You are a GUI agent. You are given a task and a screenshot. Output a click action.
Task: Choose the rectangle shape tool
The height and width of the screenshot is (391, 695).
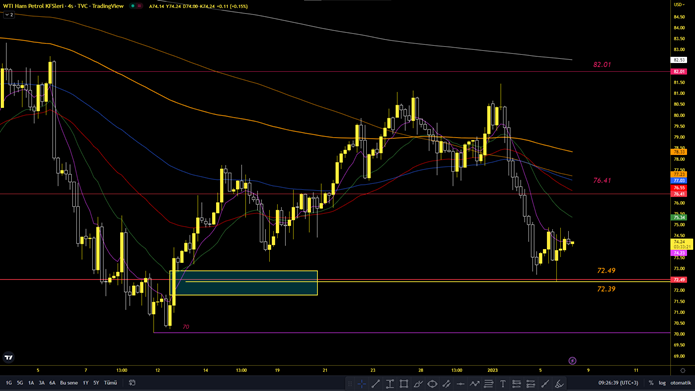[x=404, y=383]
